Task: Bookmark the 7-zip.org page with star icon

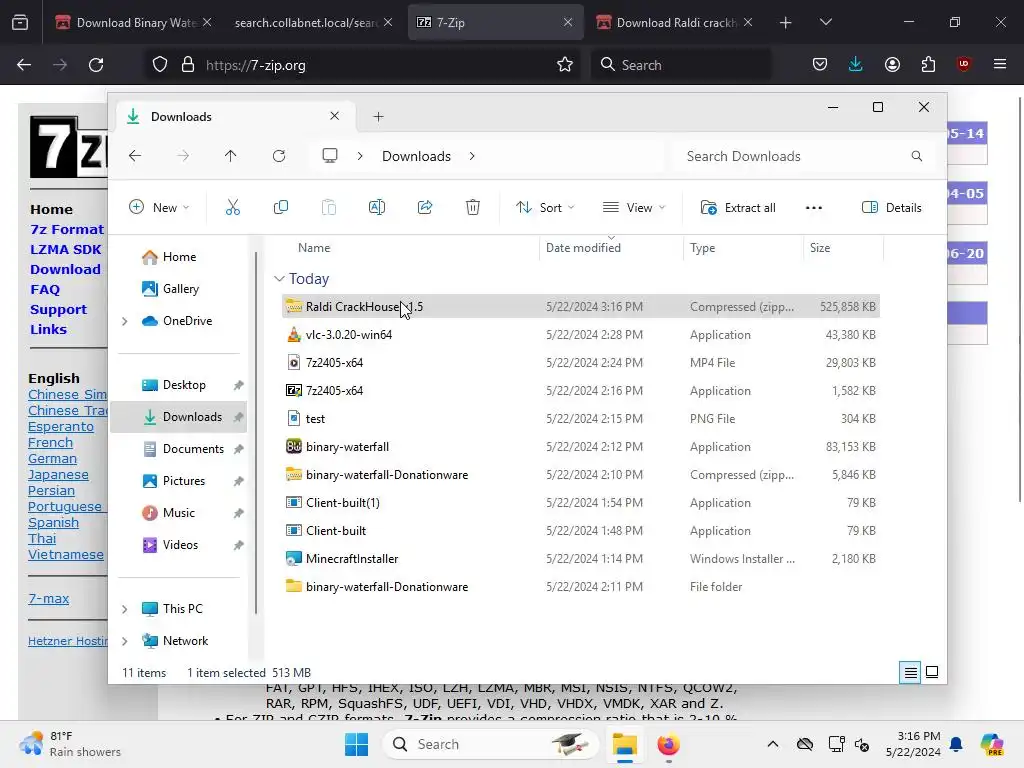Action: (x=565, y=65)
